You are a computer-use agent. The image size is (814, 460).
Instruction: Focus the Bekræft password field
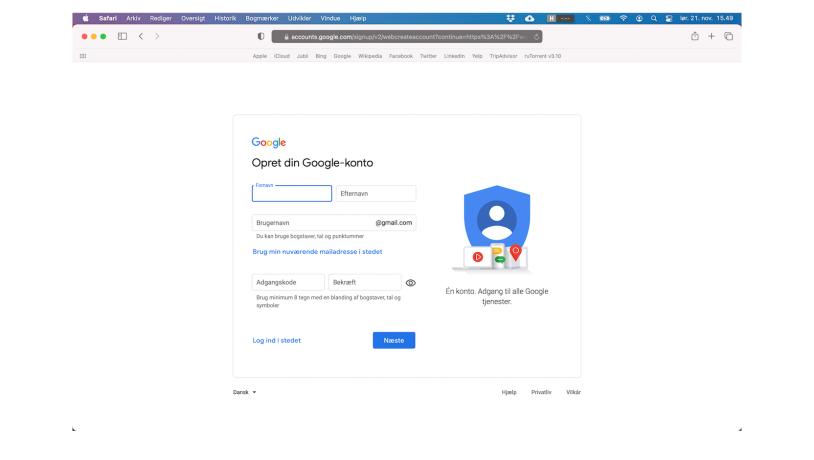[x=365, y=282]
